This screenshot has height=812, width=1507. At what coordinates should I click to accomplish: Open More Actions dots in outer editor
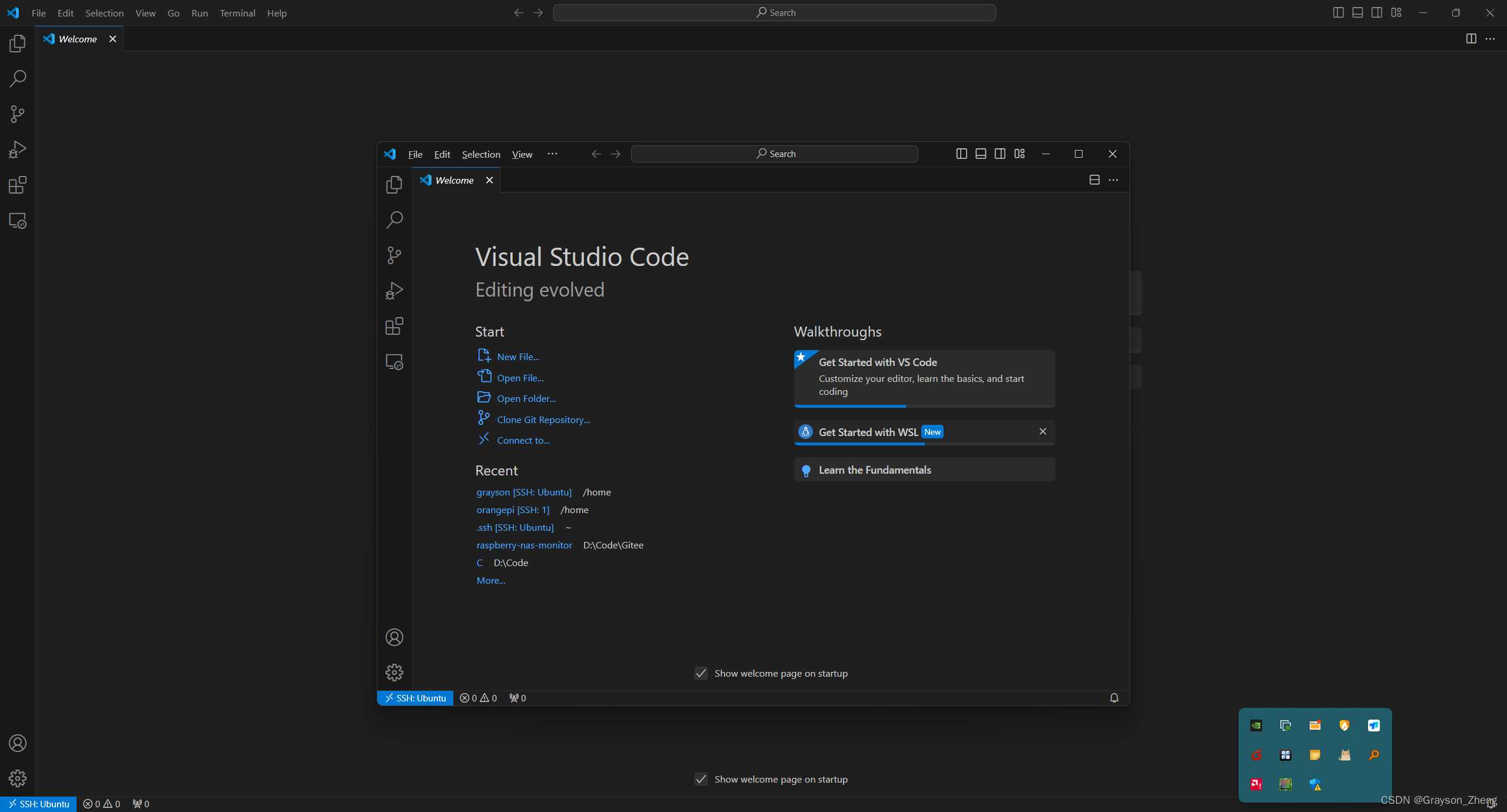1490,39
